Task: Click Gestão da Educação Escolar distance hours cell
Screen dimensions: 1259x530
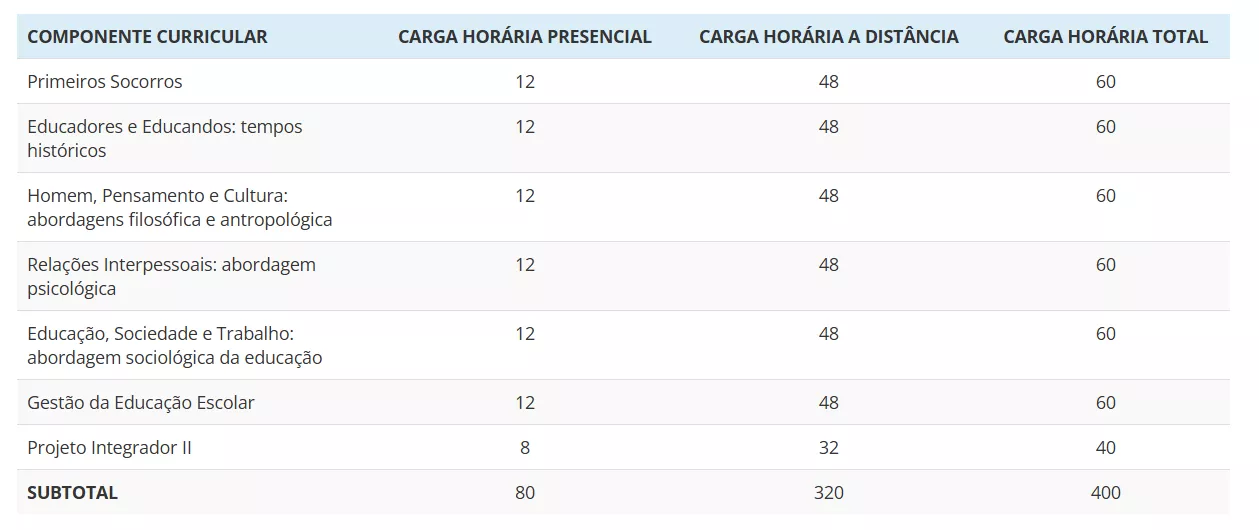Action: click(828, 403)
